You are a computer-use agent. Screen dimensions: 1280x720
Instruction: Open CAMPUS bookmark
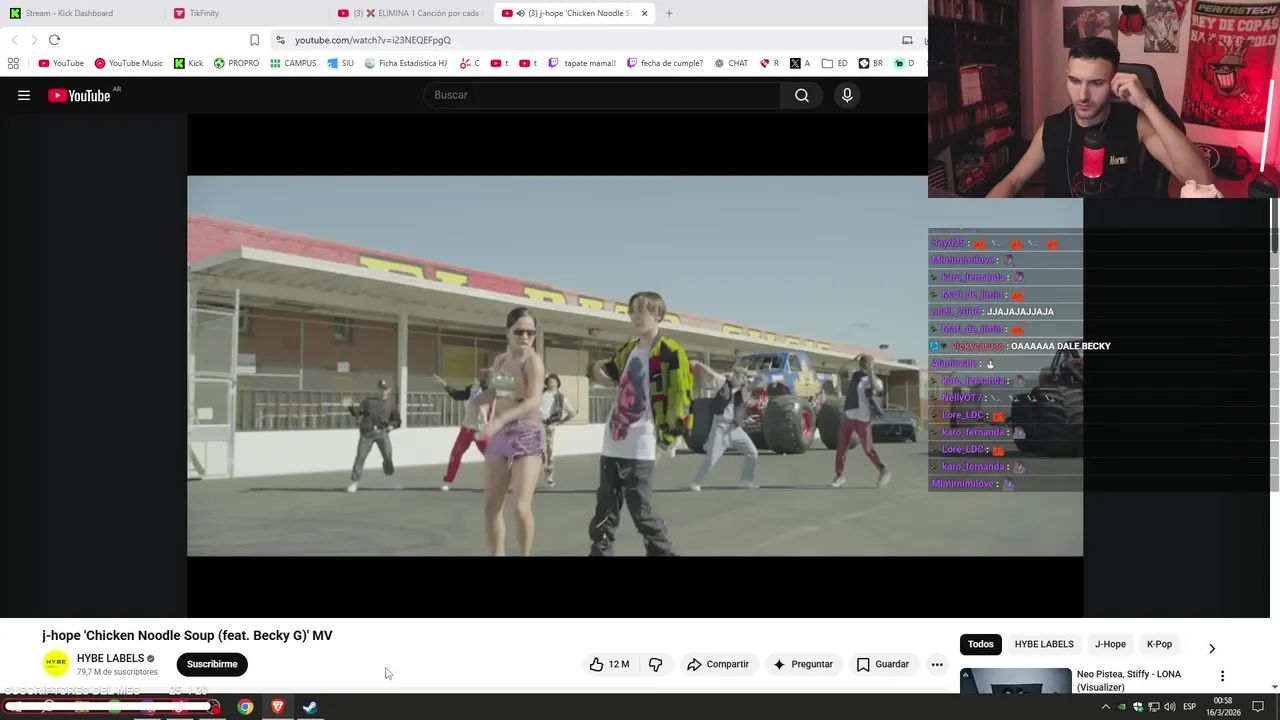point(293,63)
